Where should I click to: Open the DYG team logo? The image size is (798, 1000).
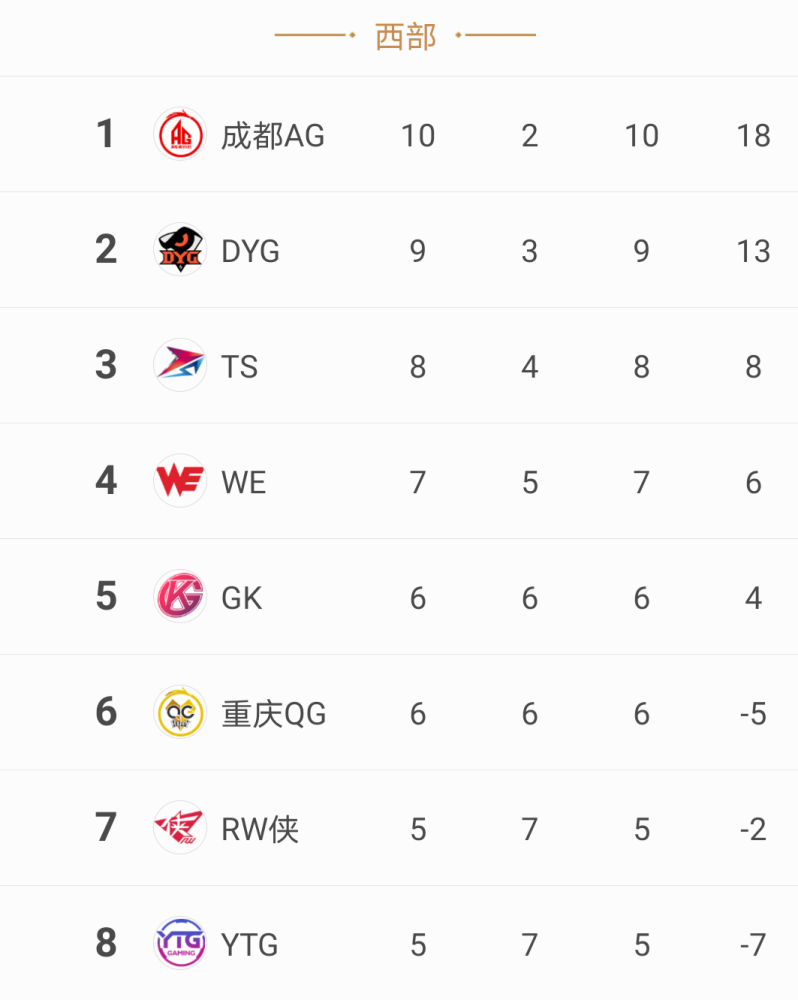[x=180, y=249]
